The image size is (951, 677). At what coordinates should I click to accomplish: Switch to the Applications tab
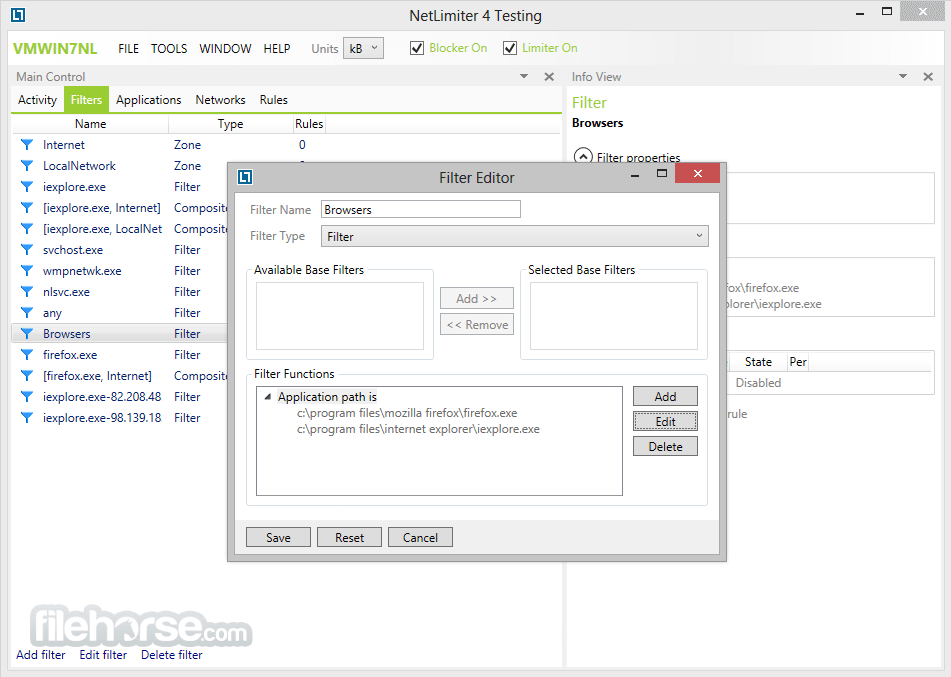[x=149, y=99]
